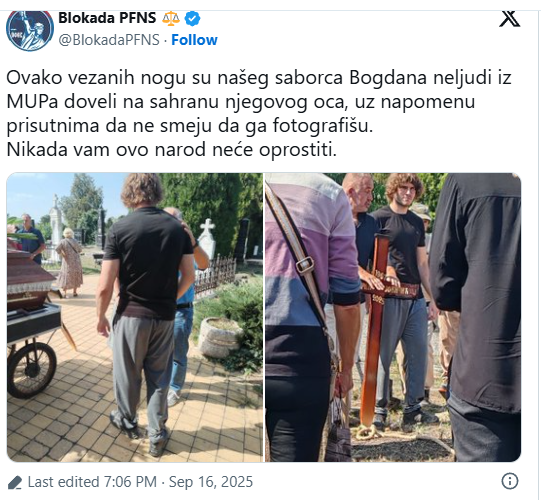
Task: Open the Blokada PFNS profile avatar
Action: (x=30, y=30)
